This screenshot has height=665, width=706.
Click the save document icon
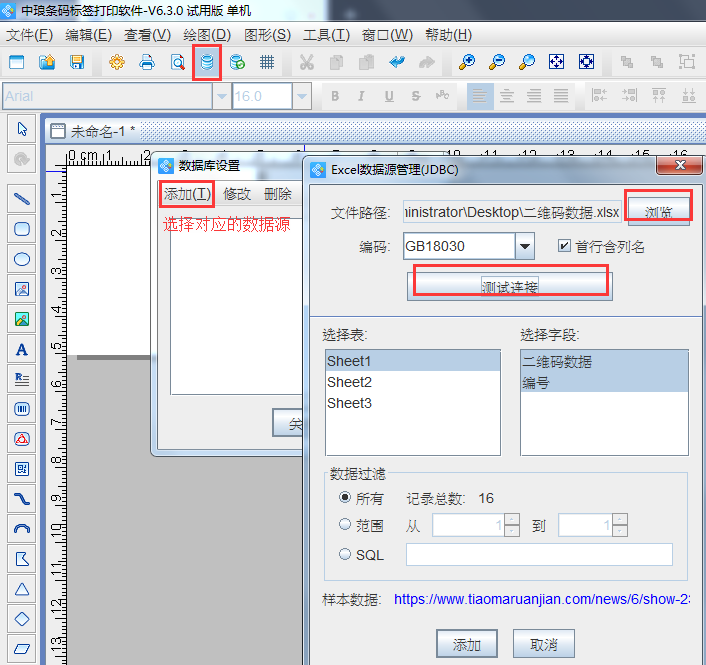click(x=76, y=62)
